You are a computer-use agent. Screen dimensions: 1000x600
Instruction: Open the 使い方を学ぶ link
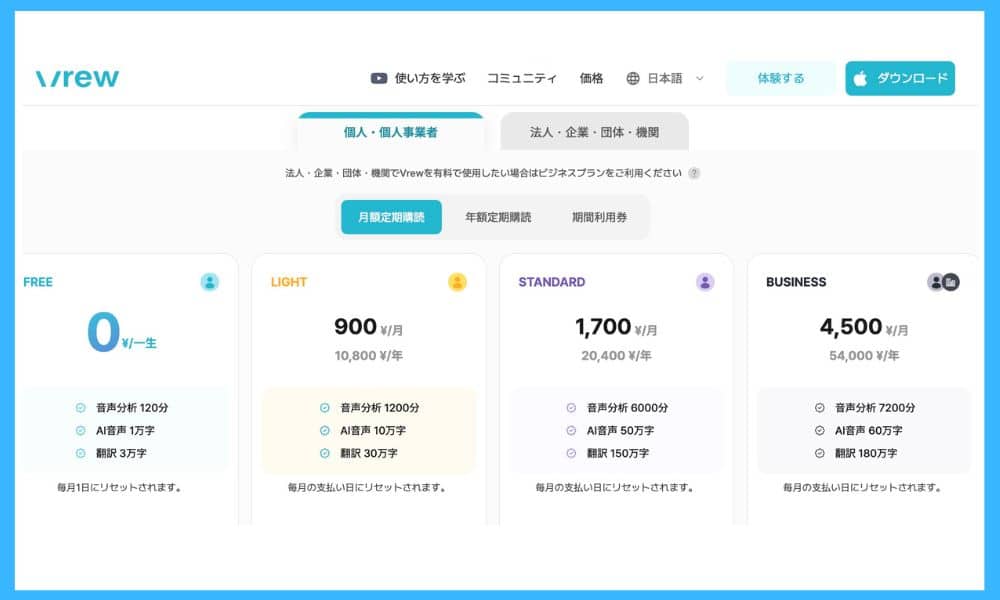point(430,78)
